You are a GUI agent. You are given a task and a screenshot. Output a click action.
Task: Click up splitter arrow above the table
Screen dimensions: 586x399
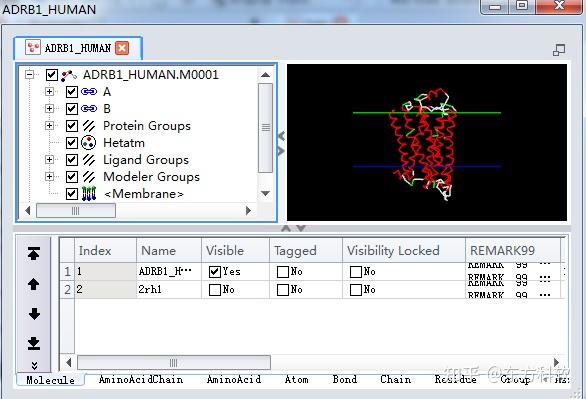point(286,228)
